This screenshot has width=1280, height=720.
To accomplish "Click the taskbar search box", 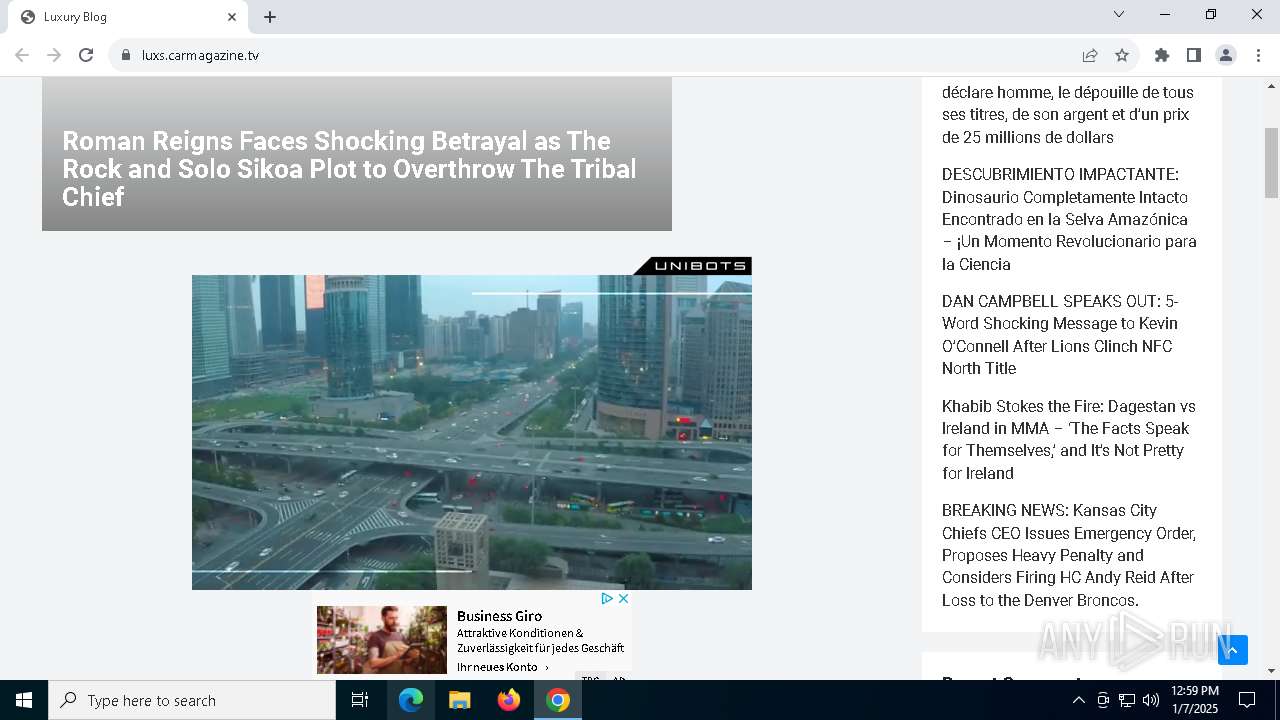I will [x=192, y=700].
